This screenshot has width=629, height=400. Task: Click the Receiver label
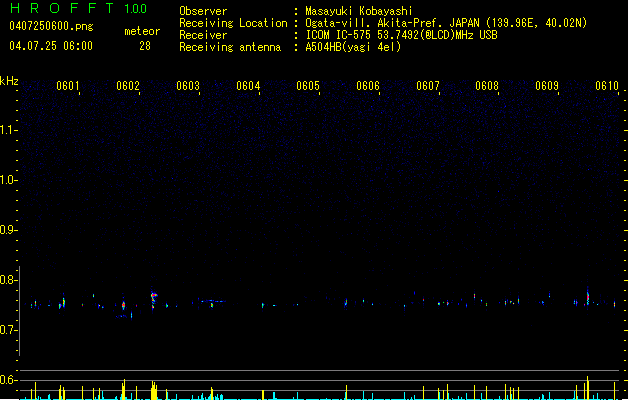(203, 35)
